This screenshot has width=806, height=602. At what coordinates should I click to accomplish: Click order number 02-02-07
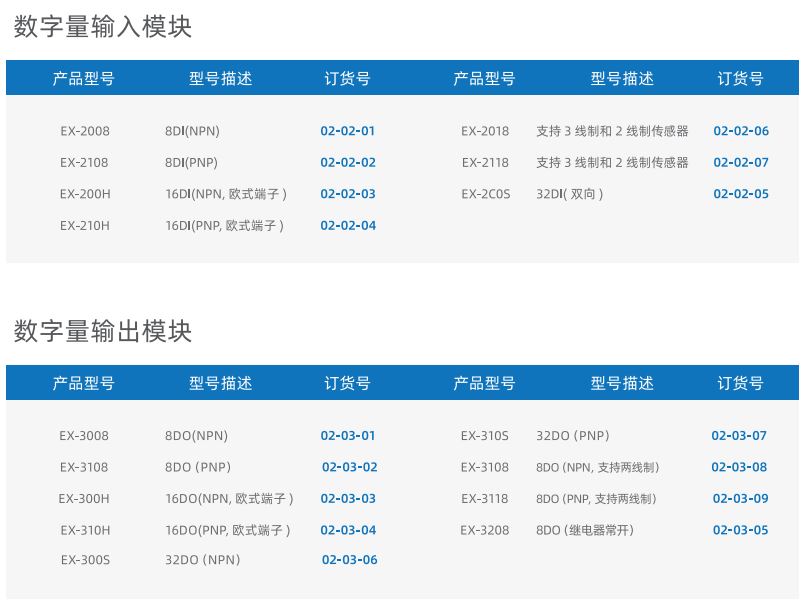pyautogui.click(x=740, y=163)
